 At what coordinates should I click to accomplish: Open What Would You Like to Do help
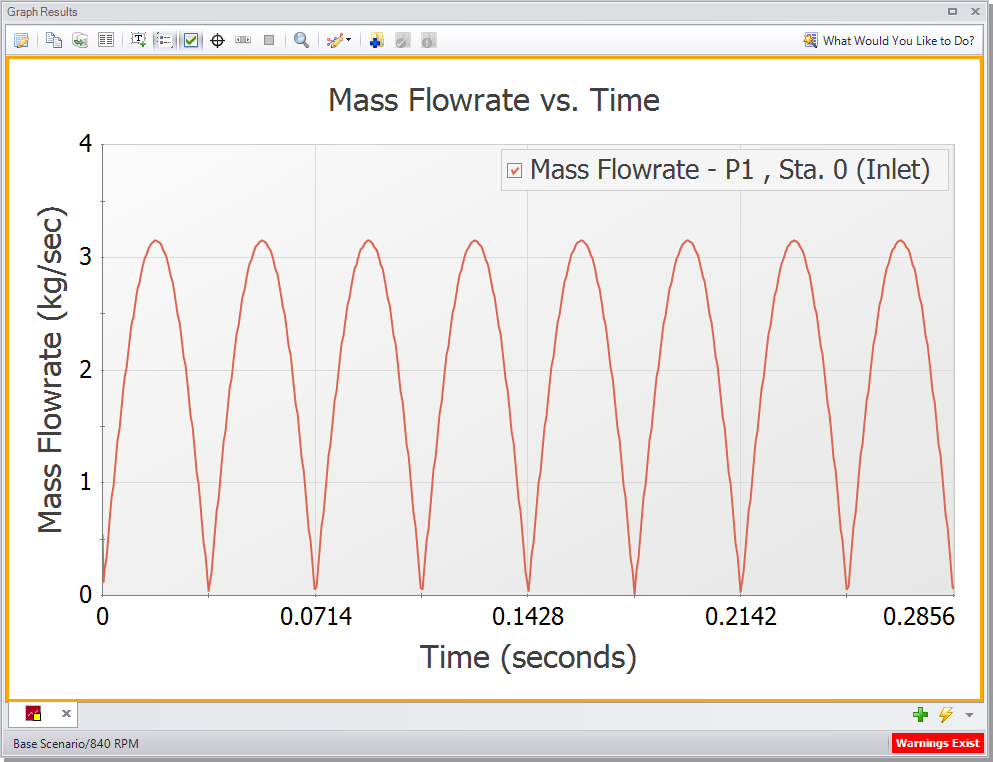point(889,41)
